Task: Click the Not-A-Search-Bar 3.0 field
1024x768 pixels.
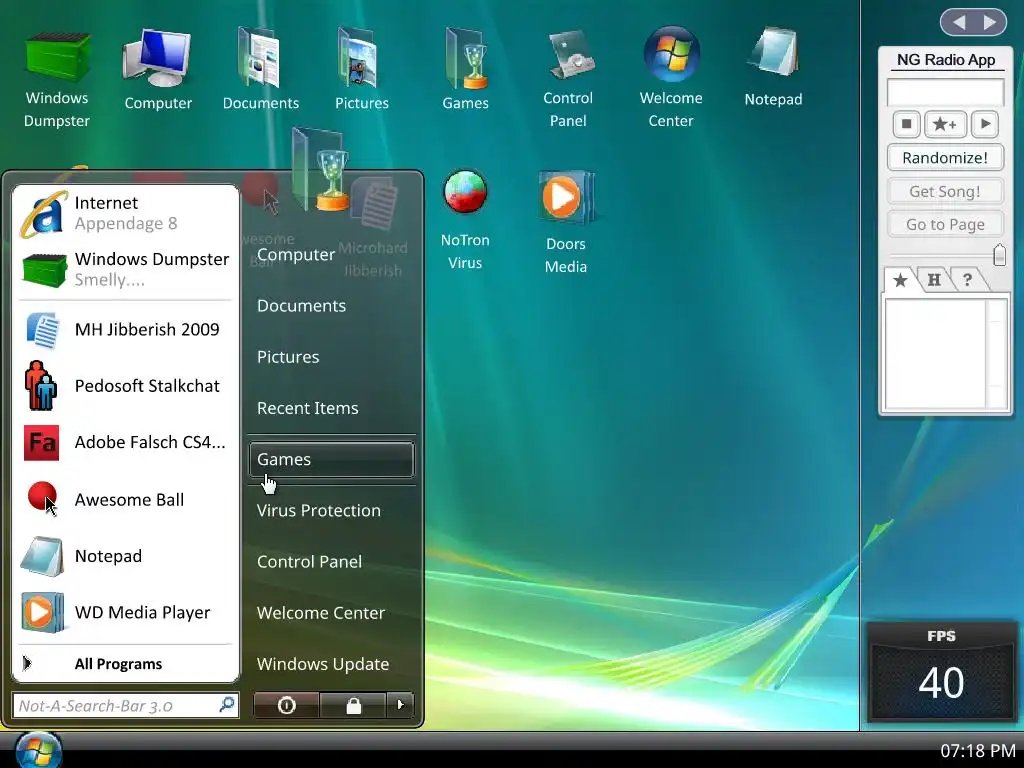Action: (x=125, y=705)
